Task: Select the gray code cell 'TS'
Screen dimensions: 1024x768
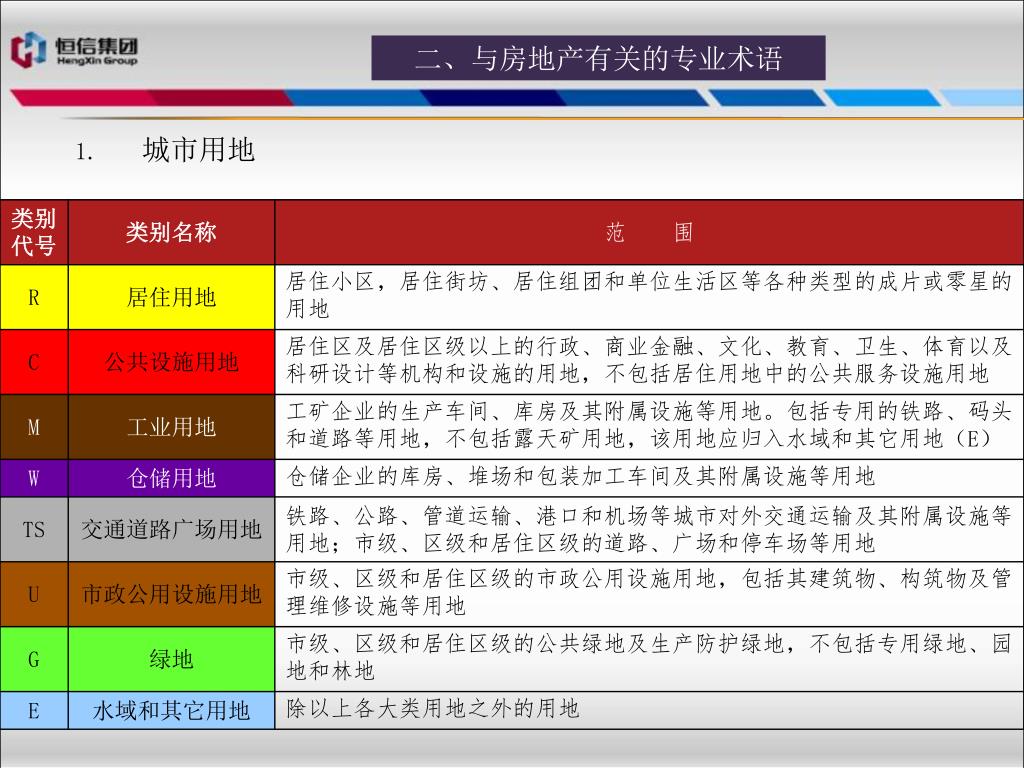Action: pos(34,529)
